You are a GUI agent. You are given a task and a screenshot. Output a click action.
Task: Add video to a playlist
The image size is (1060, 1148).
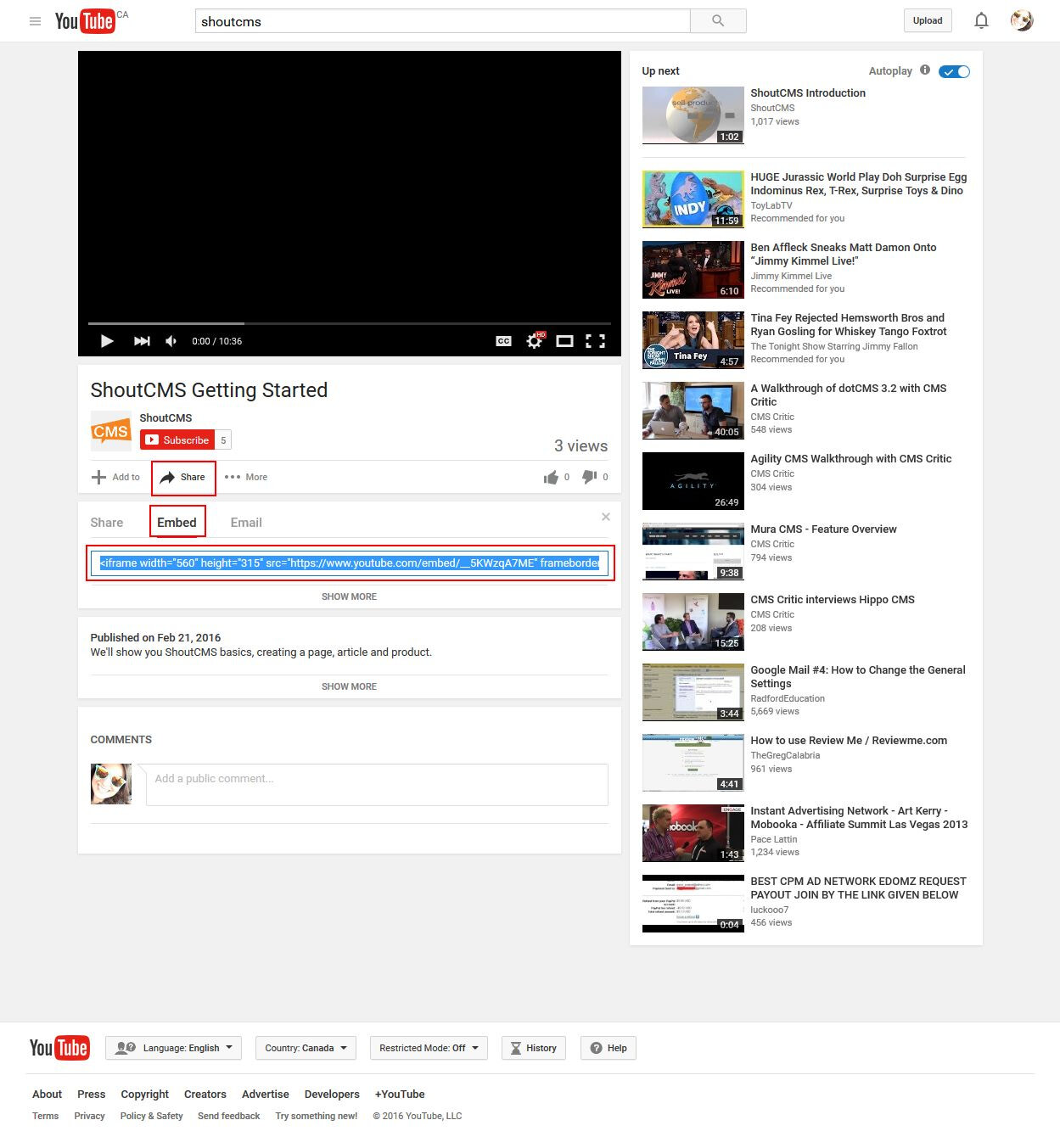115,477
